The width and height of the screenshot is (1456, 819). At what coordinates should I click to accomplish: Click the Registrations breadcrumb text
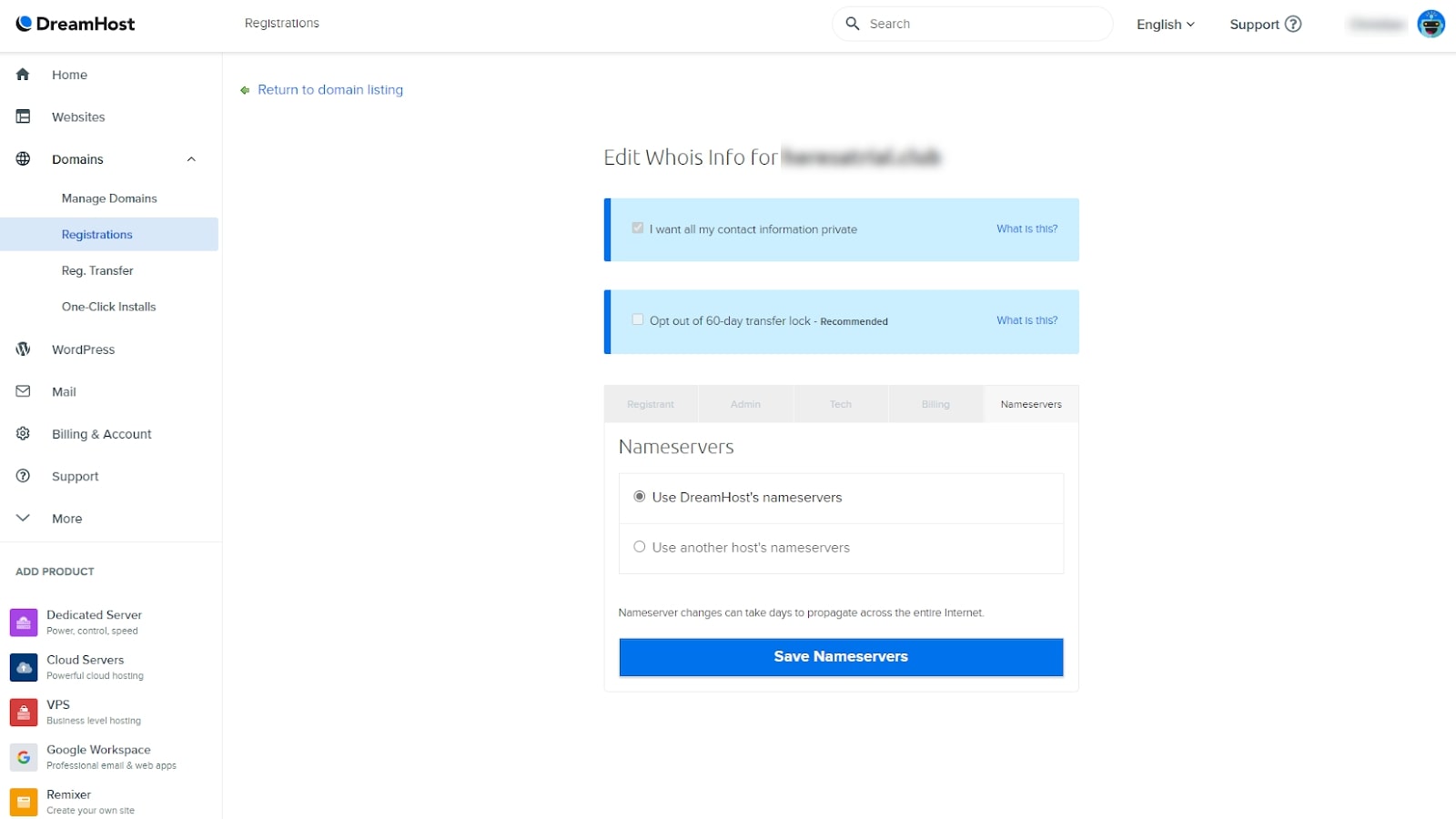tap(282, 23)
